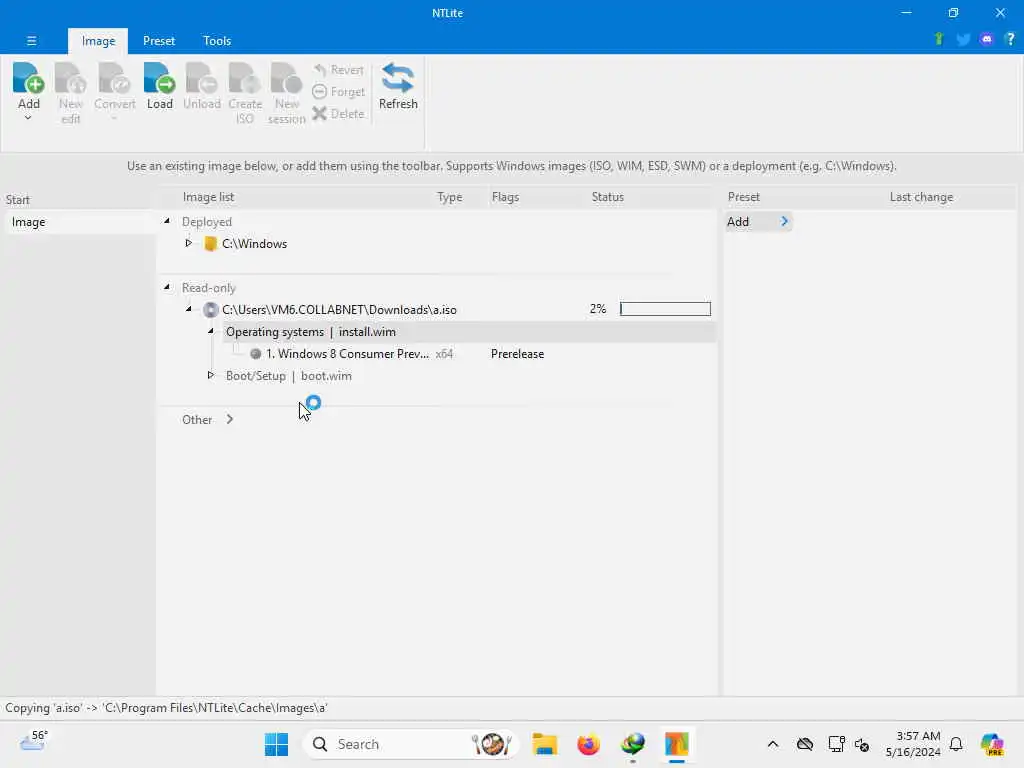Viewport: 1024px width, 768px height.
Task: Click the Delete toolbar item
Action: [338, 114]
